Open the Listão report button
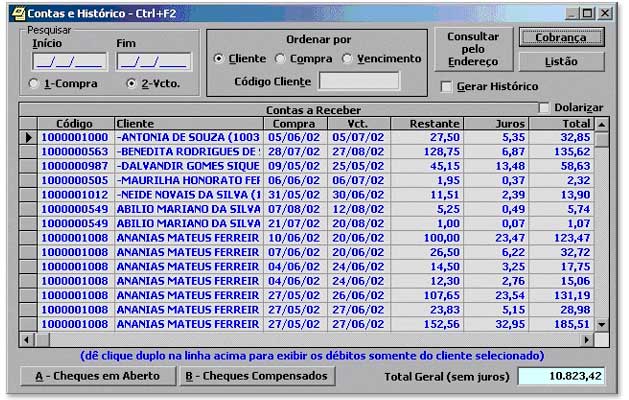The image size is (629, 400). point(561,62)
